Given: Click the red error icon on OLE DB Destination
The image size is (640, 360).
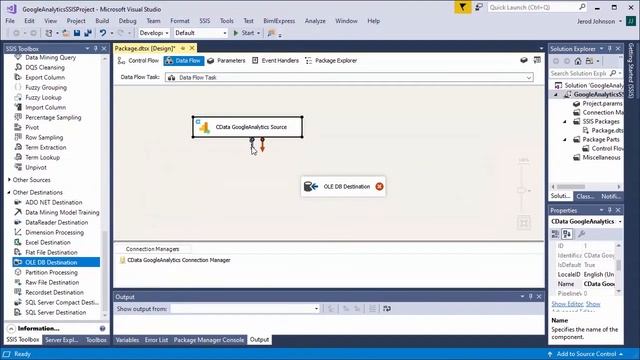Looking at the screenshot, I should [x=379, y=187].
